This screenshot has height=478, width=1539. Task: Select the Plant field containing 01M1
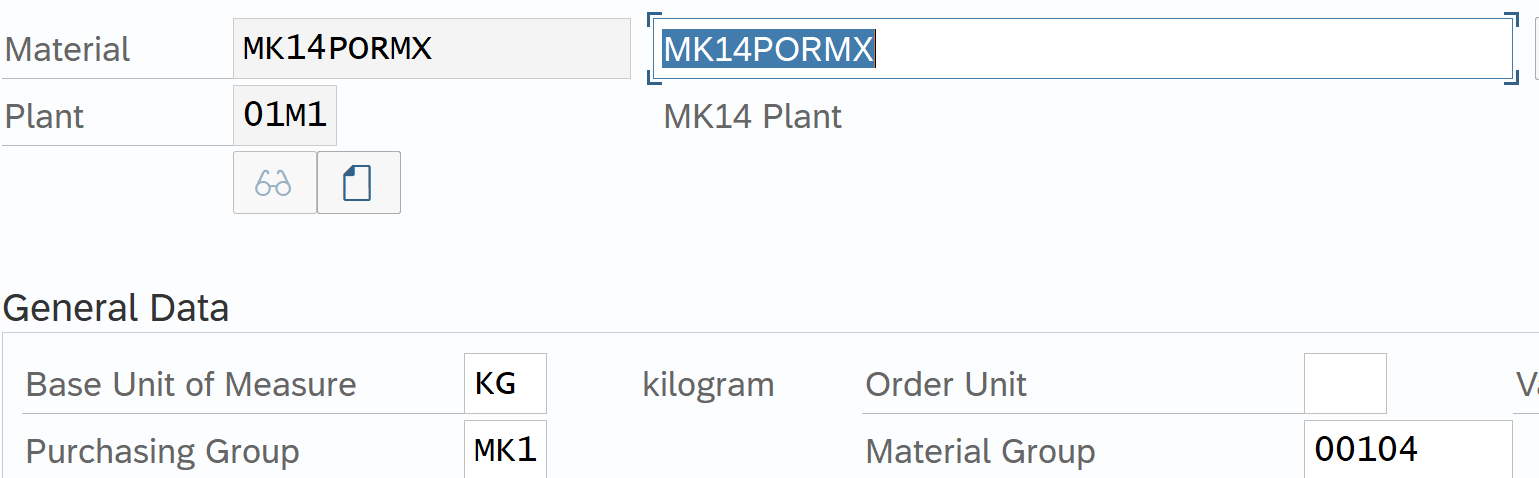pyautogui.click(x=285, y=116)
